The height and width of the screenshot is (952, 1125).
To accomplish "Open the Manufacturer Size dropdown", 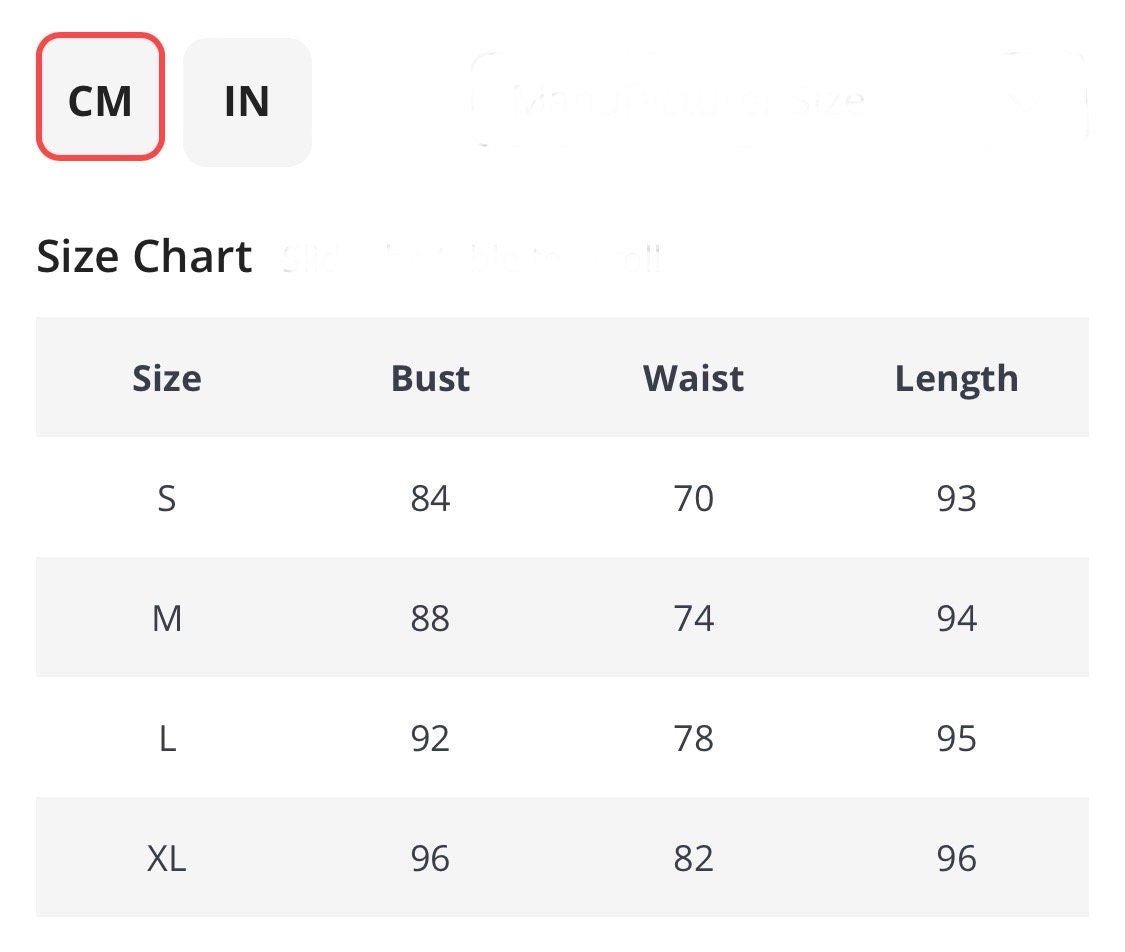I will (690, 100).
